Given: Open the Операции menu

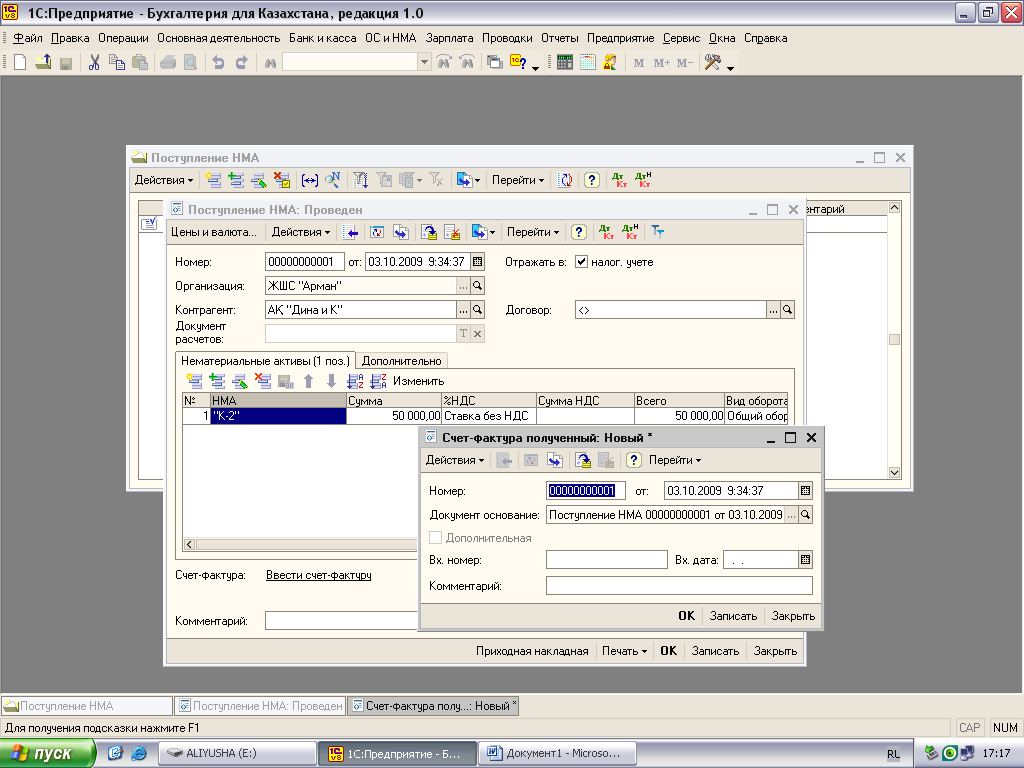Looking at the screenshot, I should (x=123, y=38).
